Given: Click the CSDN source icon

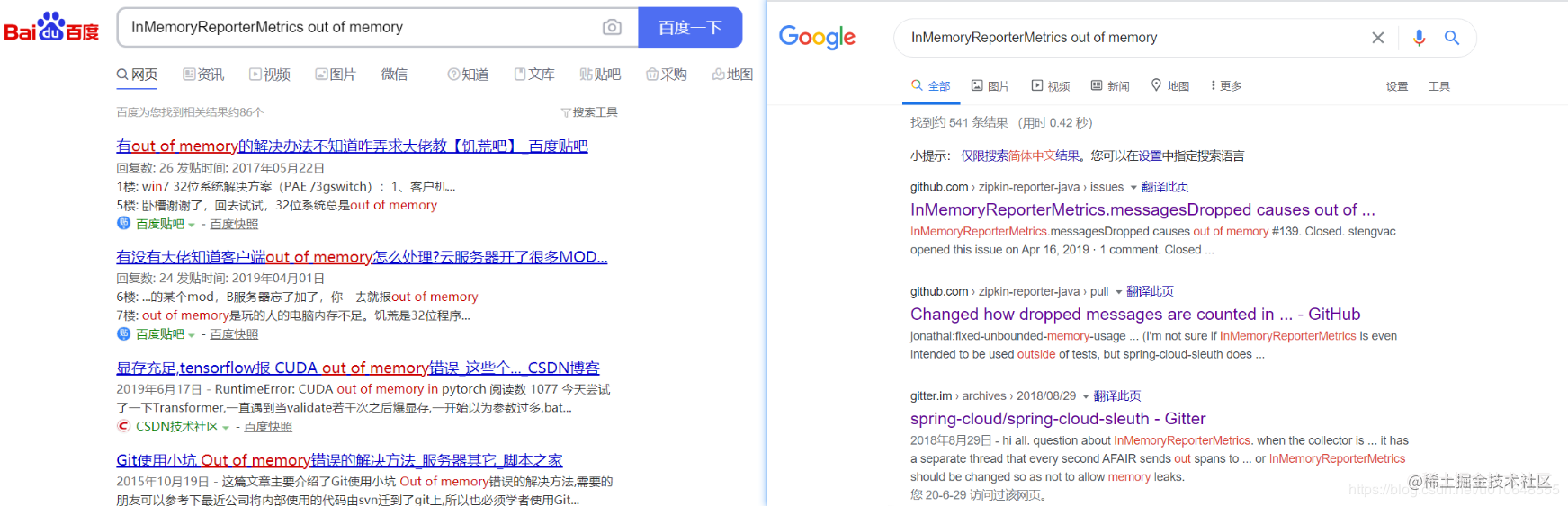Looking at the screenshot, I should click(123, 426).
